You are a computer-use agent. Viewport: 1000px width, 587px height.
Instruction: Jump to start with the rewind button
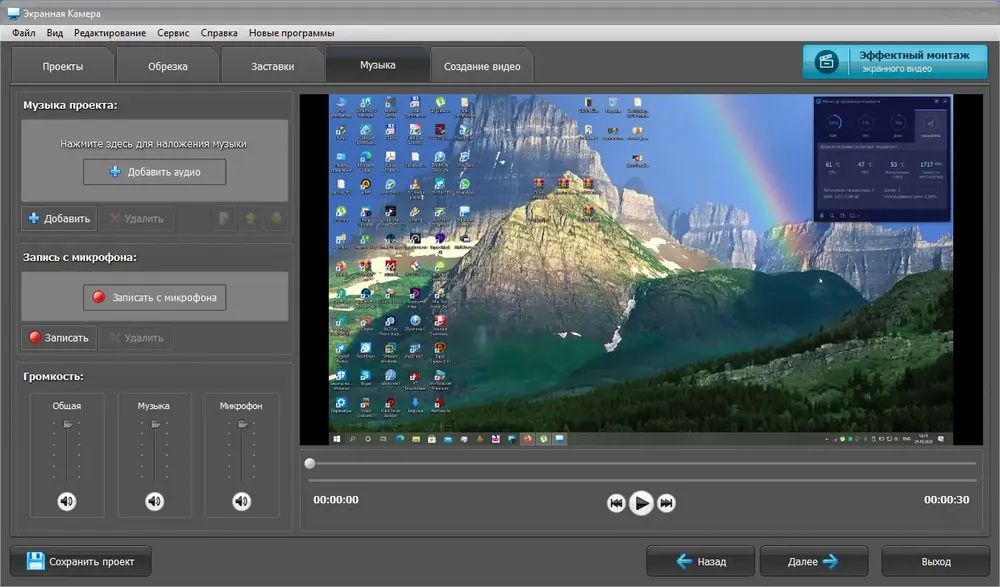point(615,503)
